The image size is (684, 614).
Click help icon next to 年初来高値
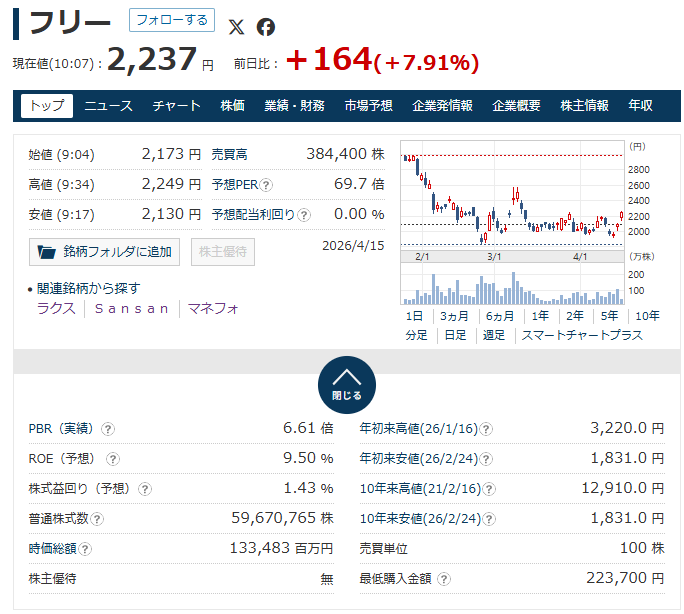[486, 429]
